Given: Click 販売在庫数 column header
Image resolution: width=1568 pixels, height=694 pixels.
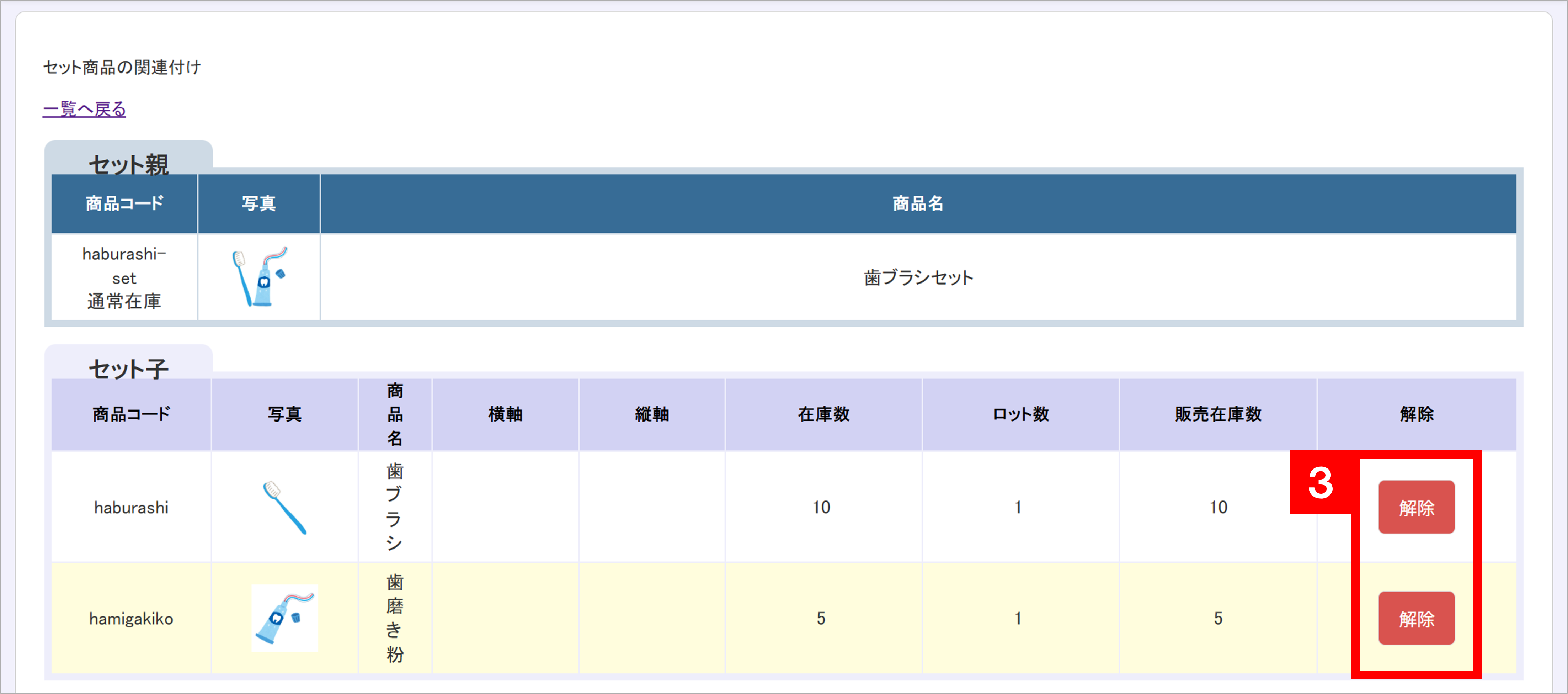Looking at the screenshot, I should (x=1218, y=414).
